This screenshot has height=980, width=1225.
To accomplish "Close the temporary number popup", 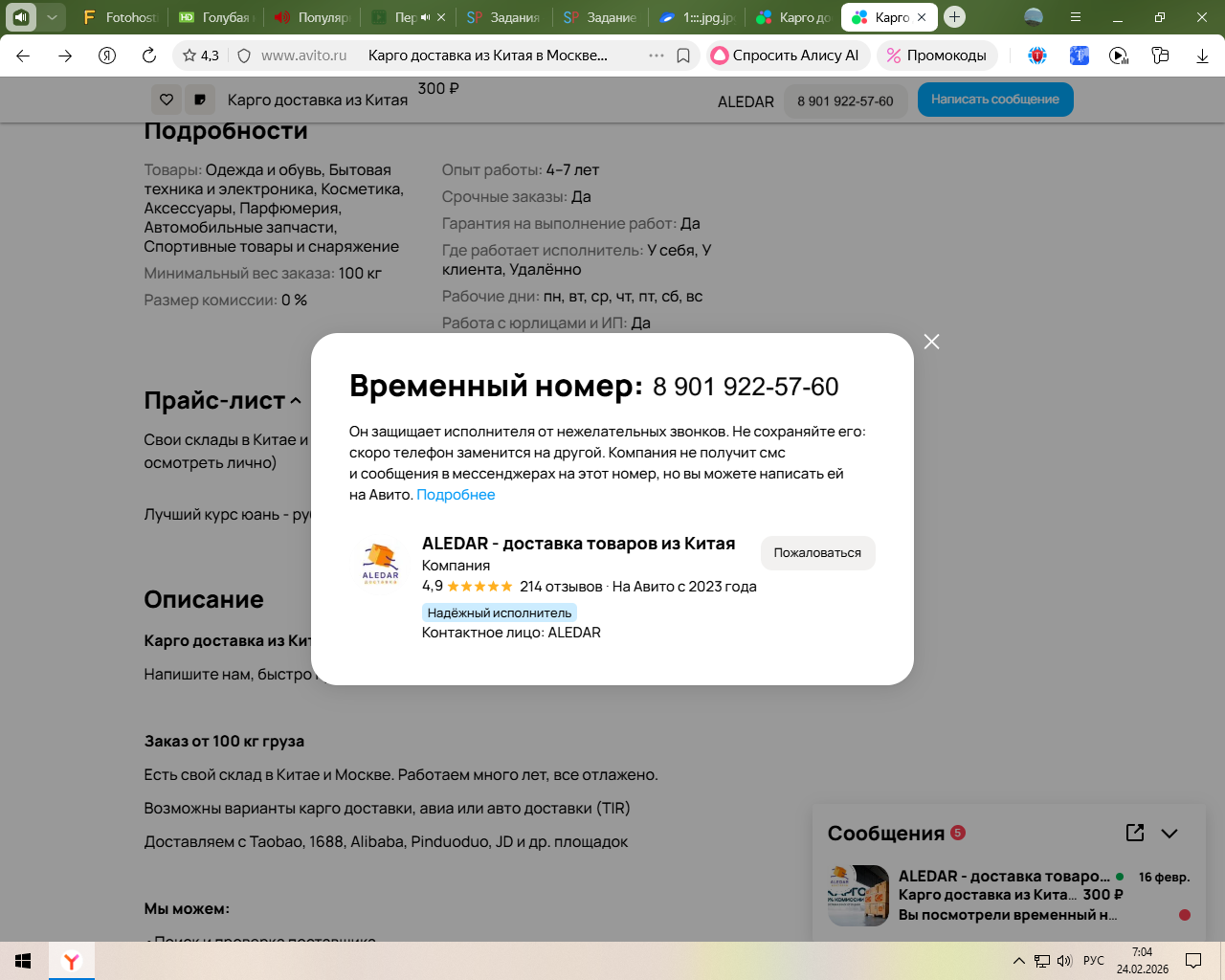I will pyautogui.click(x=931, y=342).
